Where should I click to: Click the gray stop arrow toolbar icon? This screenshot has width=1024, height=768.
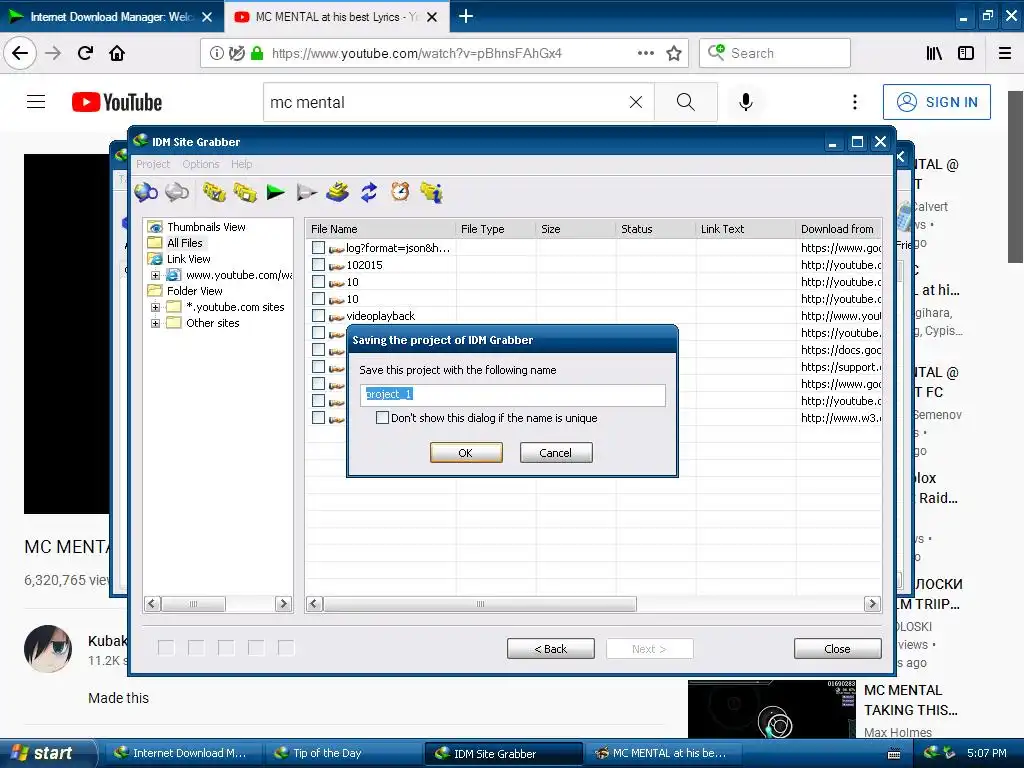point(306,192)
